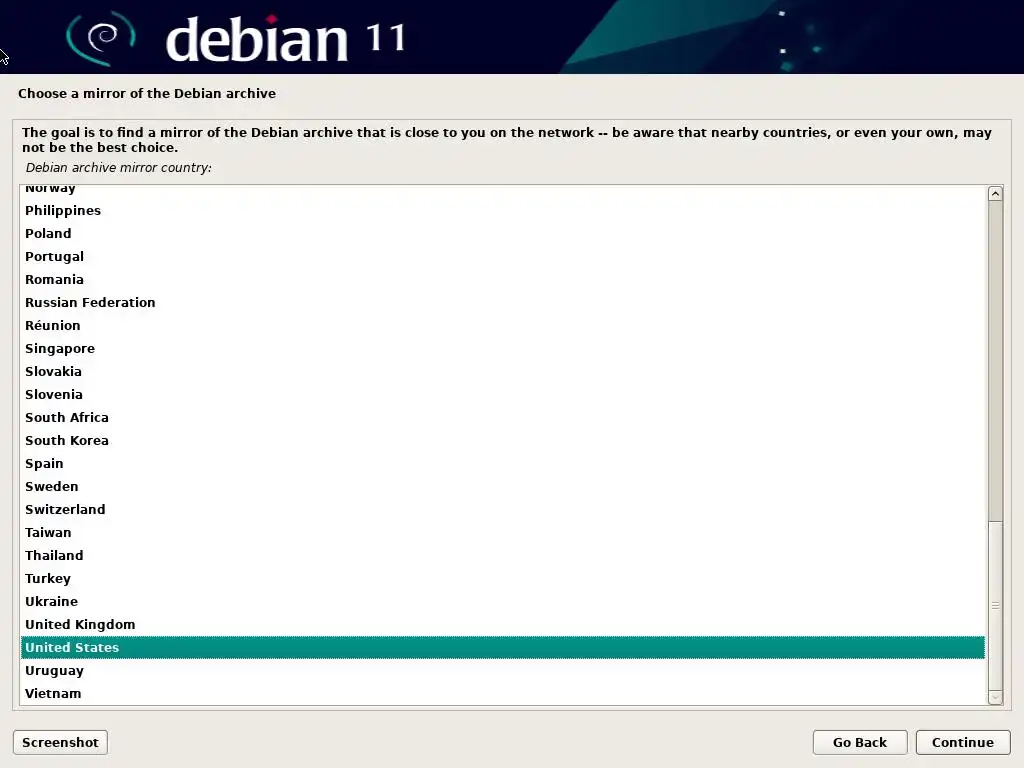The height and width of the screenshot is (768, 1024).
Task: Select Switzerland as mirror country
Action: coord(502,509)
